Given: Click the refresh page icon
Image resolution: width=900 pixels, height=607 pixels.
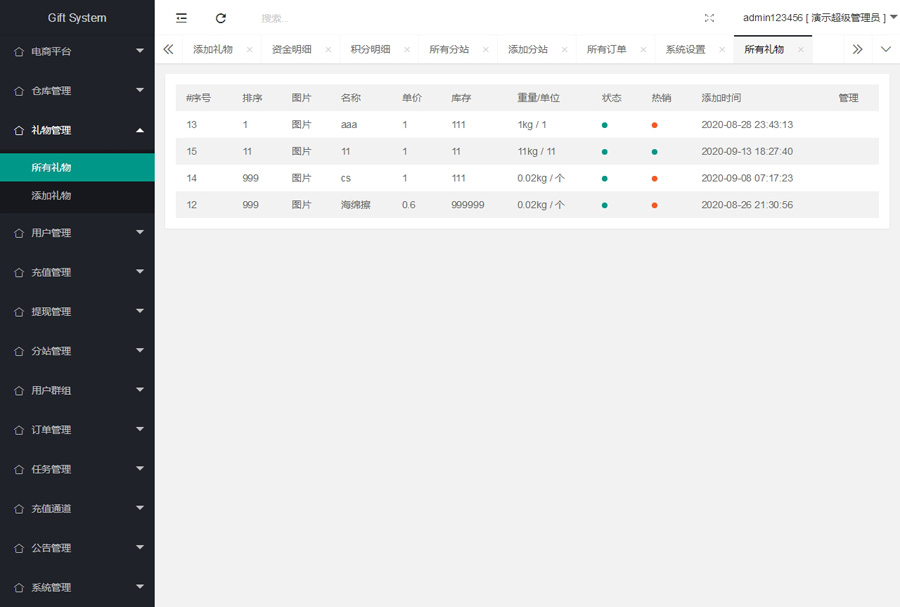Looking at the screenshot, I should [221, 18].
